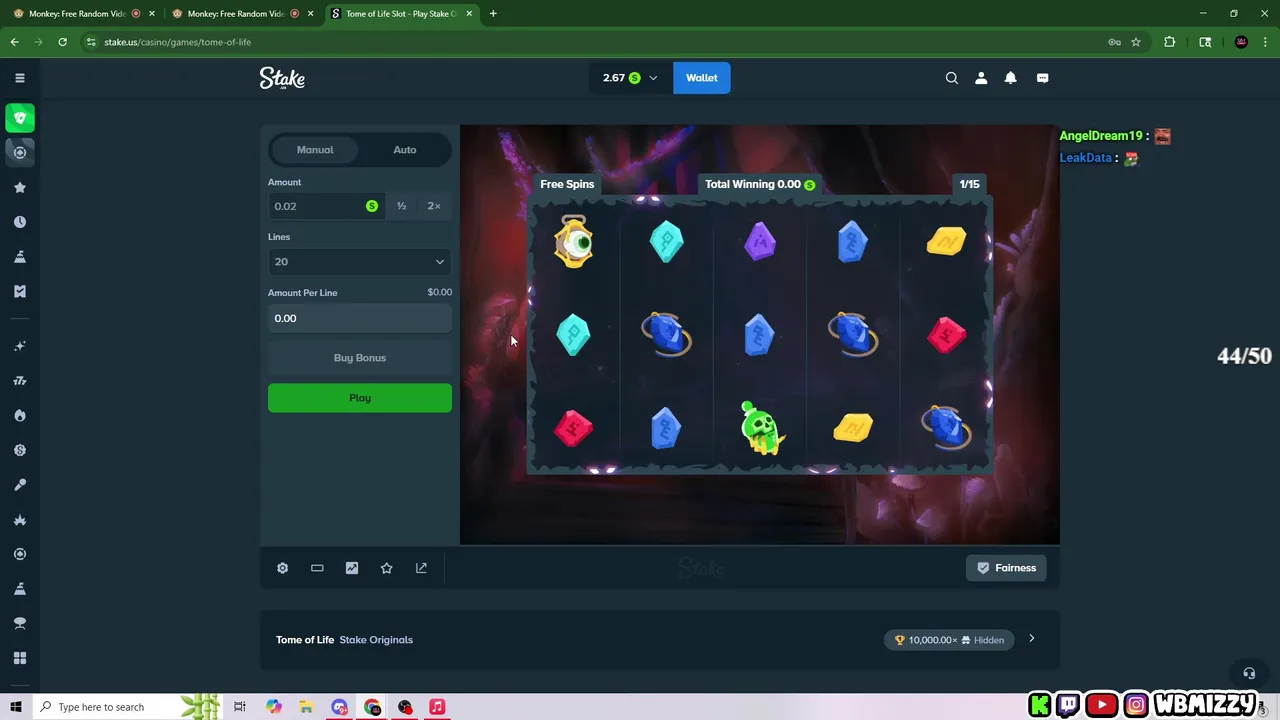
Task: Open Chrome extensions puzzle icon
Action: pyautogui.click(x=1169, y=42)
